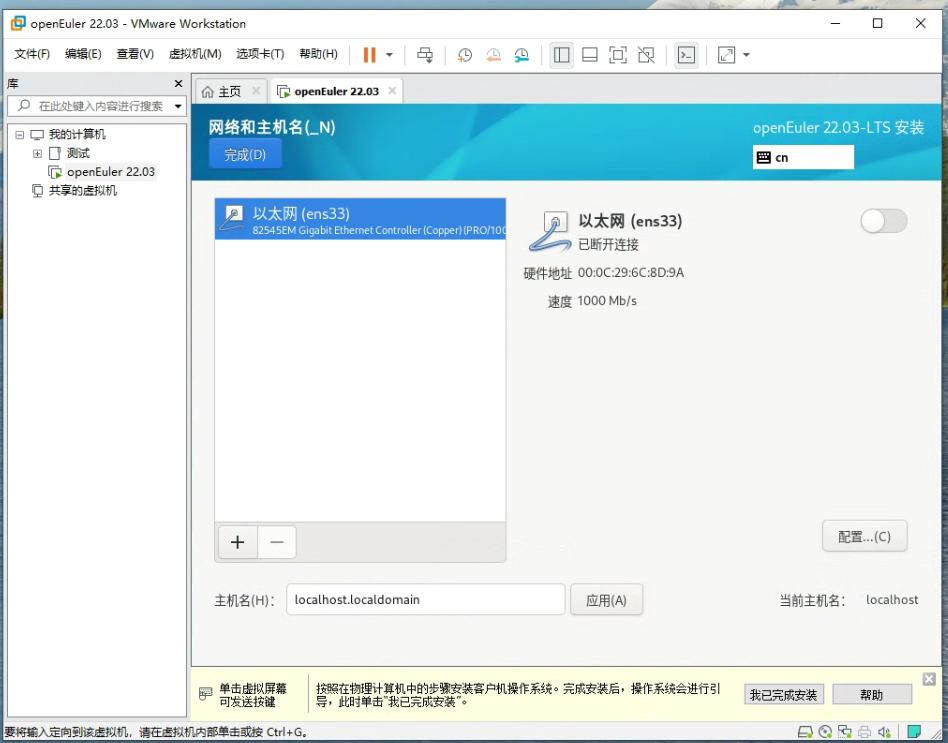This screenshot has width=948, height=743.
Task: Click the 帮助 button in hint bar
Action: pos(872,695)
